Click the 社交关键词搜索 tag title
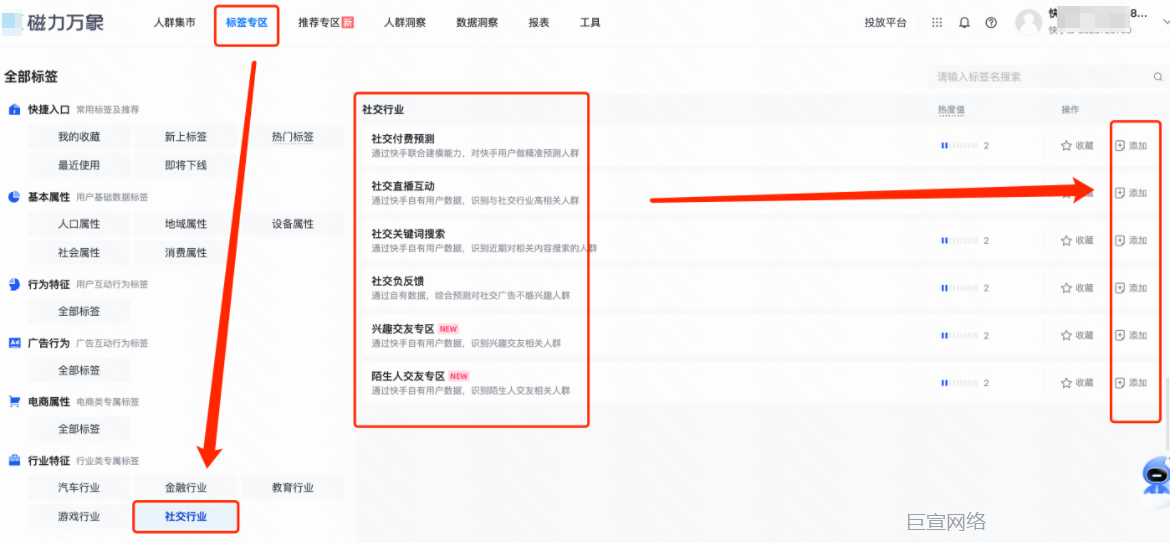 408,233
